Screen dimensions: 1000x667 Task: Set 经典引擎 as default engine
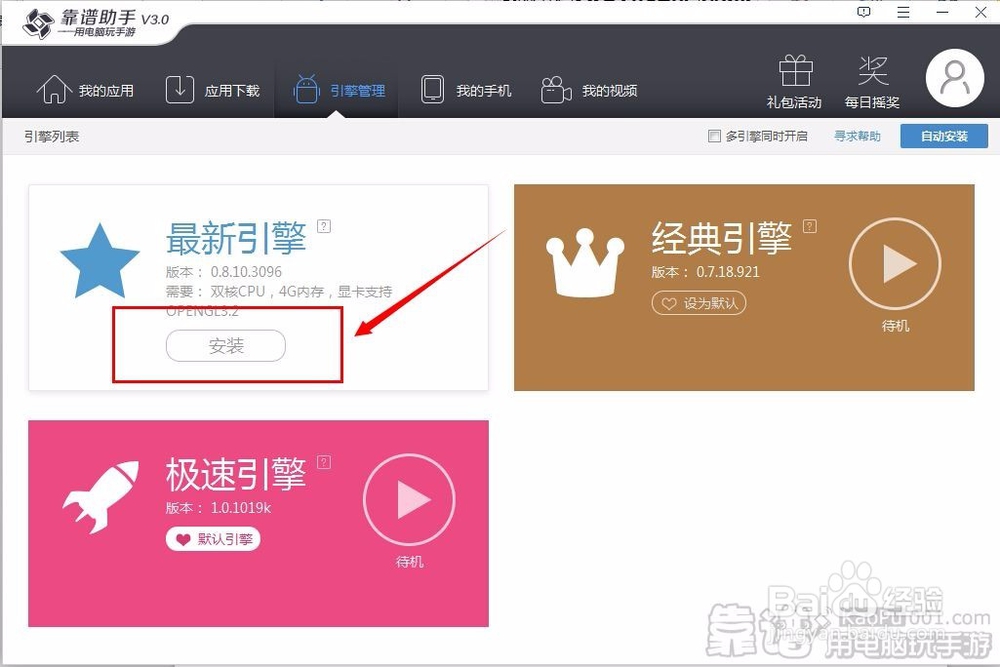pyautogui.click(x=698, y=303)
